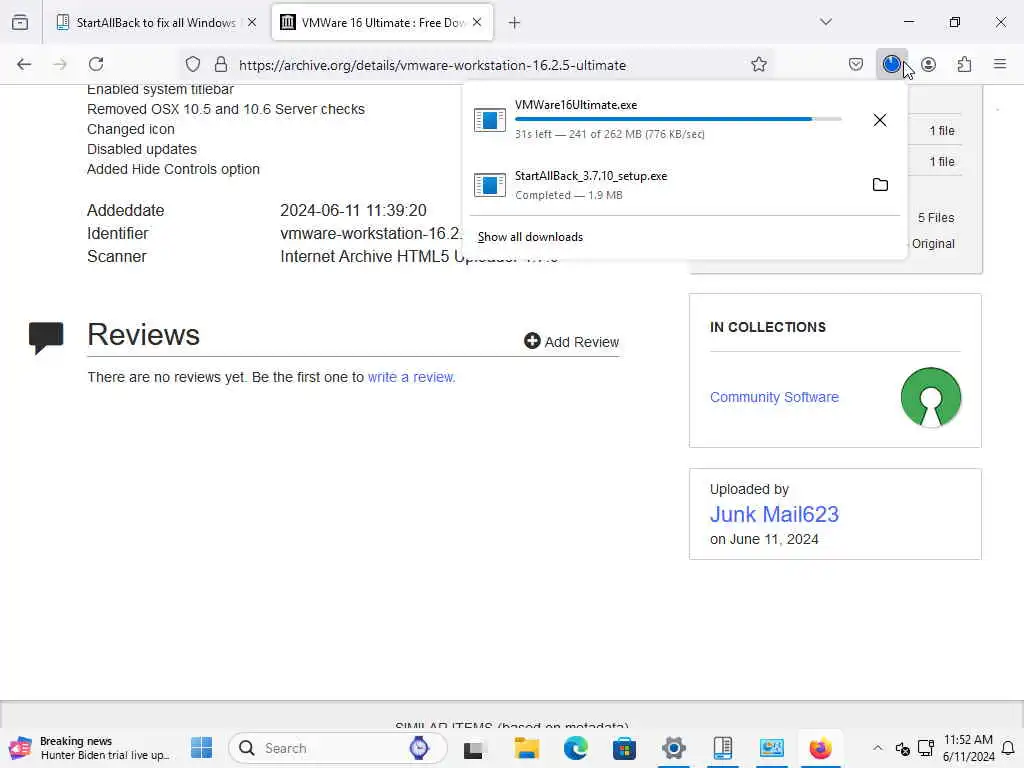Click the VMWare16Ultimate.exe download progress bar
This screenshot has height=768, width=1024.
pos(678,119)
